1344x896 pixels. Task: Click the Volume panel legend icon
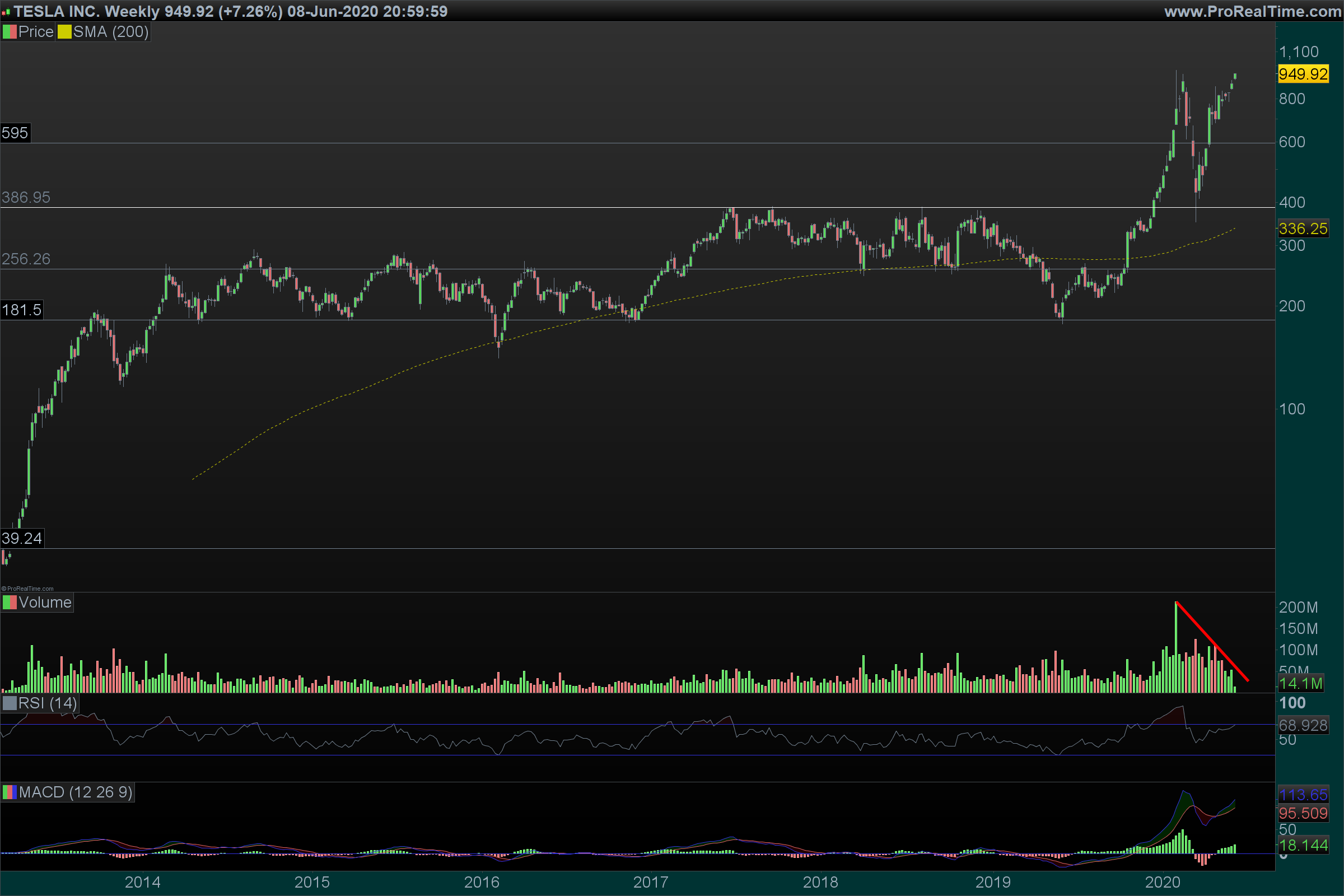[x=10, y=603]
